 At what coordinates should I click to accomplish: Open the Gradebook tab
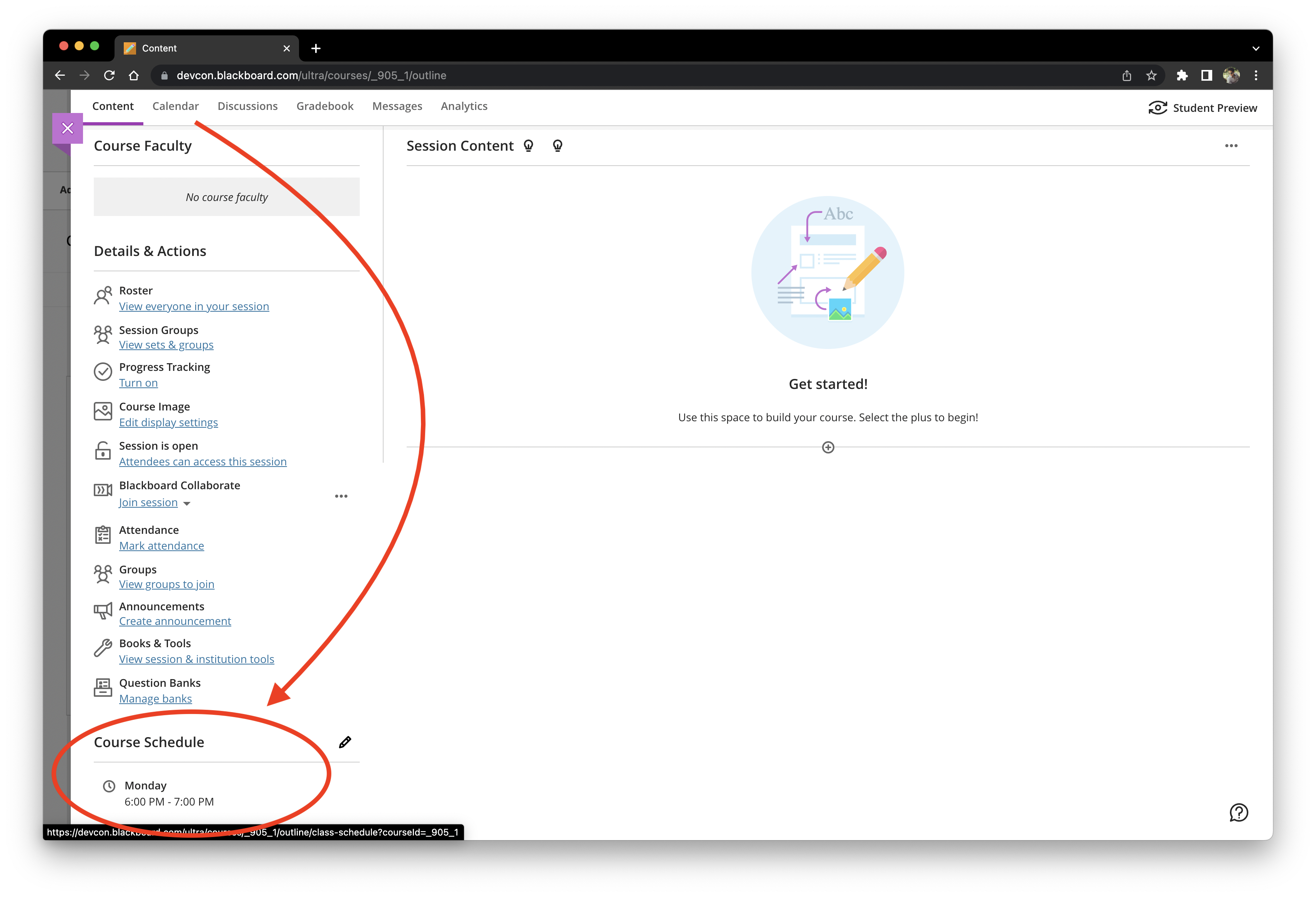click(325, 106)
